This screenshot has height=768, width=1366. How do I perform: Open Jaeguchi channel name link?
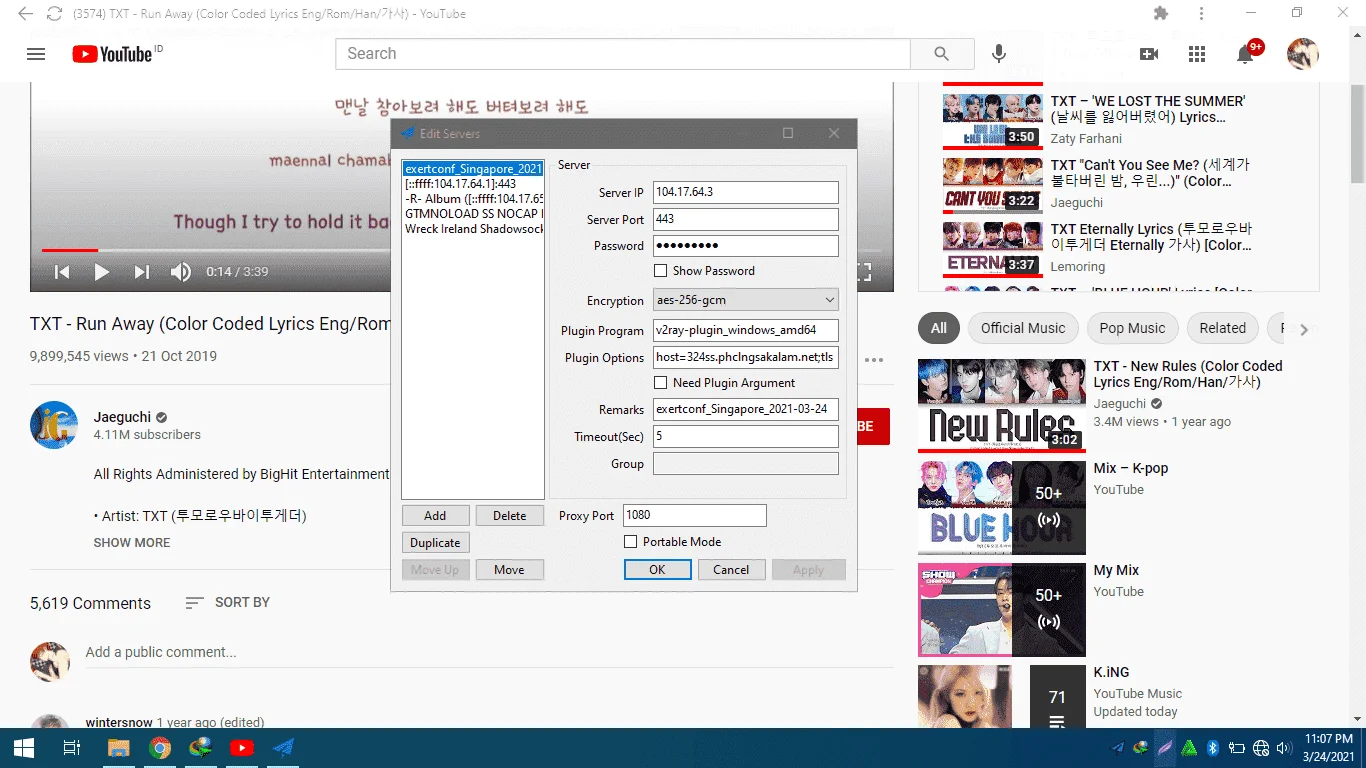coord(122,417)
